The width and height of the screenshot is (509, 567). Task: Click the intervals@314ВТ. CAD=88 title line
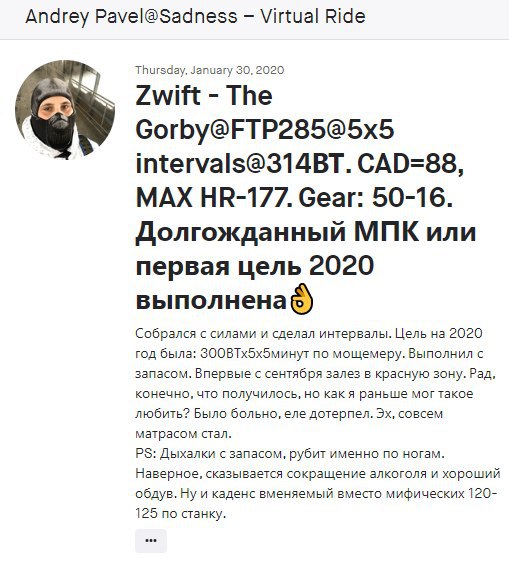(299, 165)
